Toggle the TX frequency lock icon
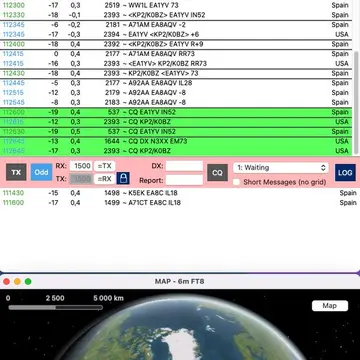Viewport: 360px width, 360px height. coord(123,178)
